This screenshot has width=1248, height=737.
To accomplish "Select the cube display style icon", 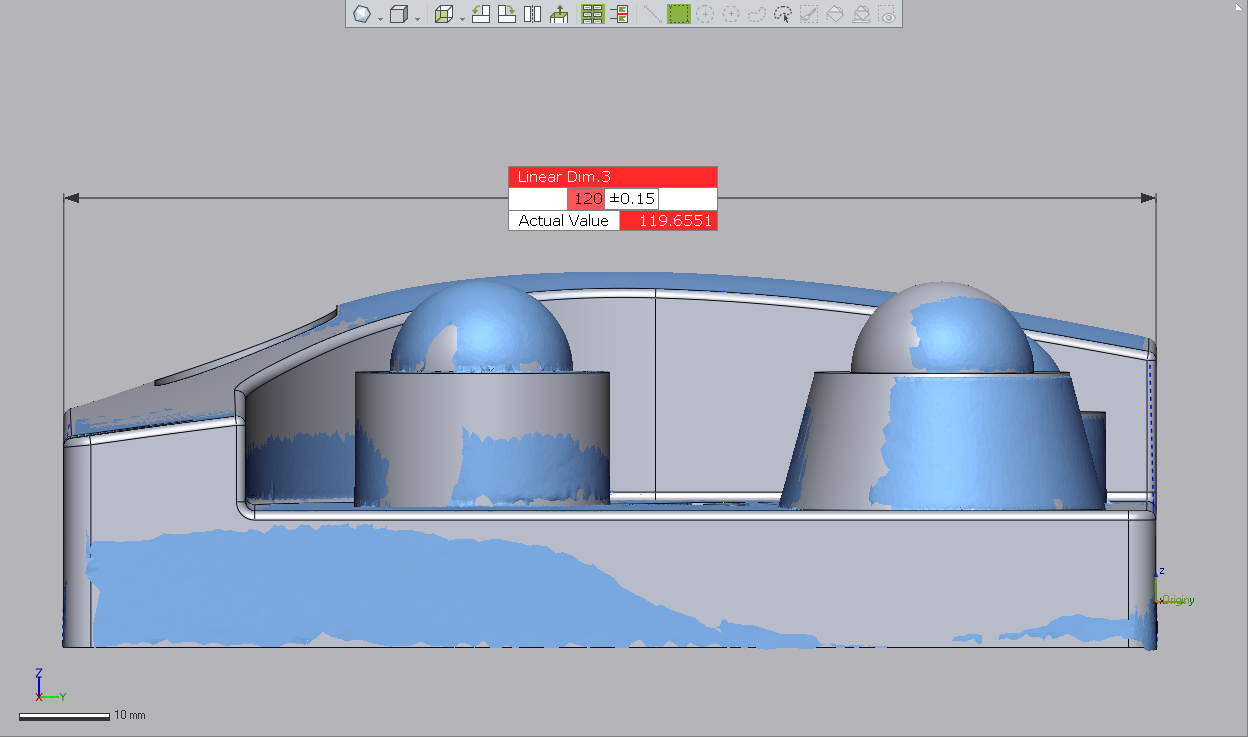I will (x=398, y=14).
